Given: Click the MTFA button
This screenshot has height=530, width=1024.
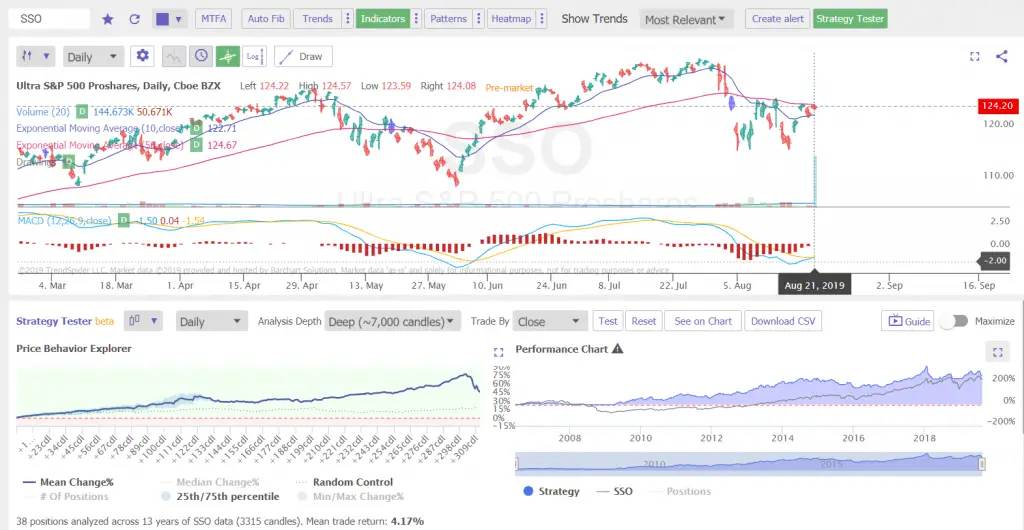Looking at the screenshot, I should pos(214,19).
